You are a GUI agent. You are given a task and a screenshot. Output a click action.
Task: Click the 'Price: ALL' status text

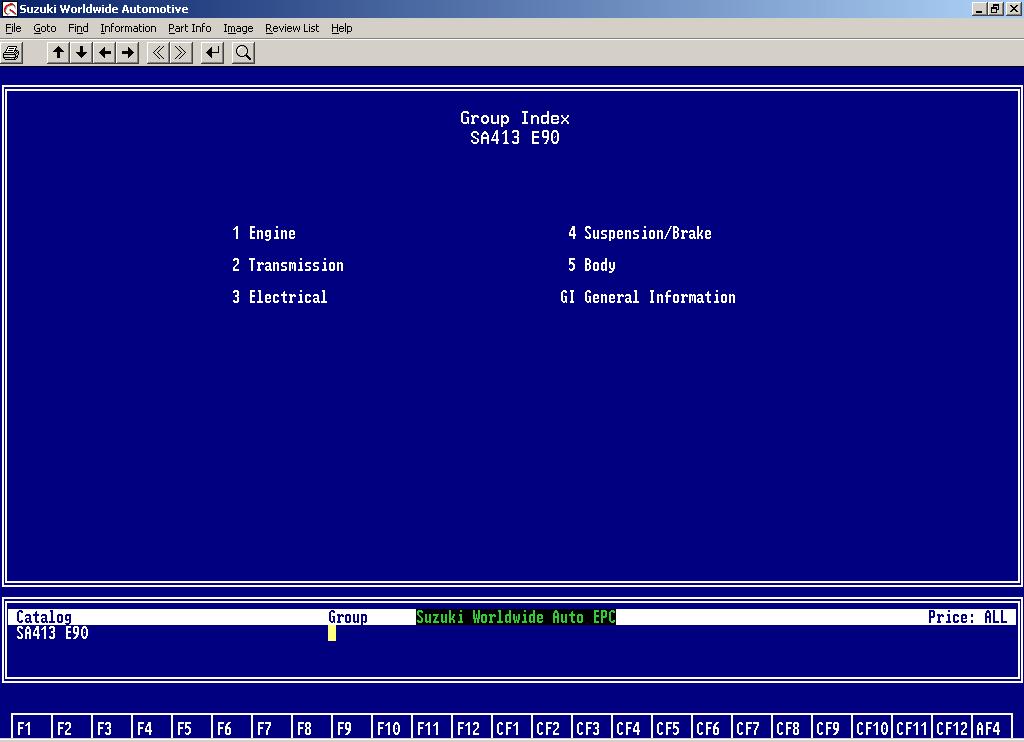[967, 617]
